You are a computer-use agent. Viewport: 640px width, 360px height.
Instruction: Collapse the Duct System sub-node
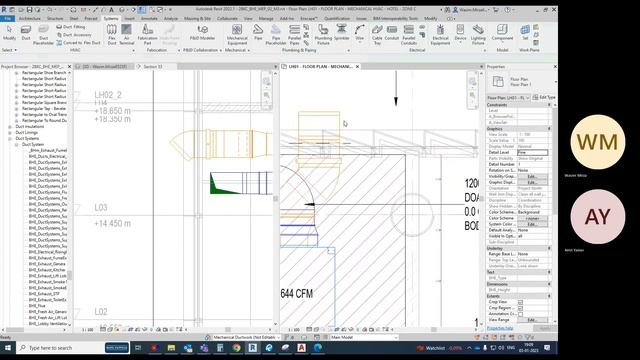(16, 144)
